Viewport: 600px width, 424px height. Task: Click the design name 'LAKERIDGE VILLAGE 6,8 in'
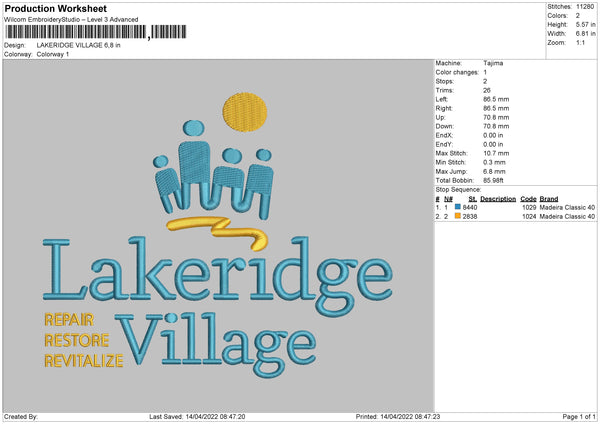coord(78,45)
